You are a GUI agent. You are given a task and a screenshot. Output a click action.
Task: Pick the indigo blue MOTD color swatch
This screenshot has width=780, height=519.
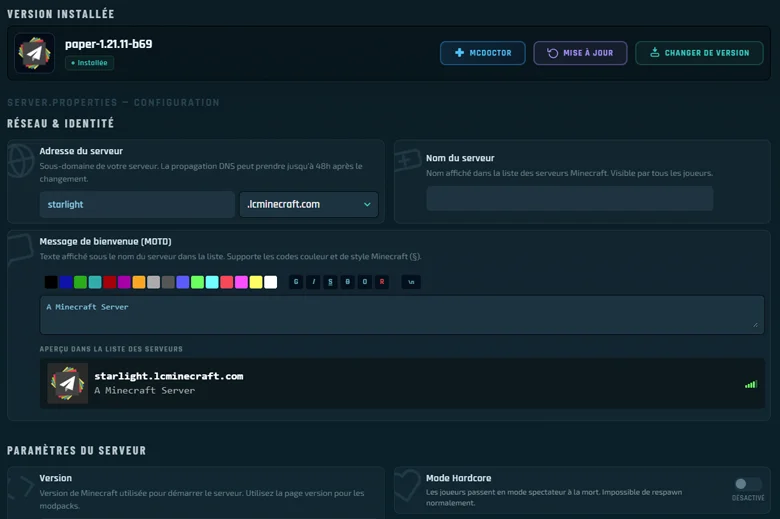183,282
